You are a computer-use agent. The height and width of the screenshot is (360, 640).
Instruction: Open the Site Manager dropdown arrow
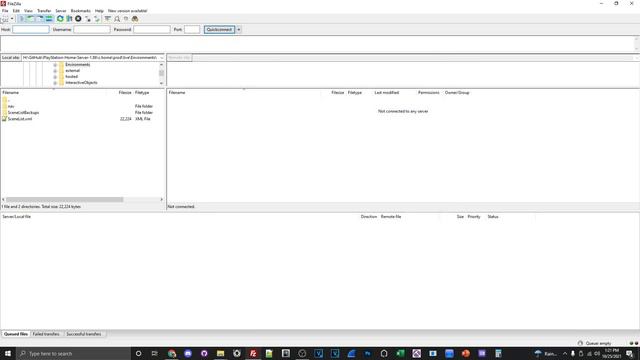(12, 19)
